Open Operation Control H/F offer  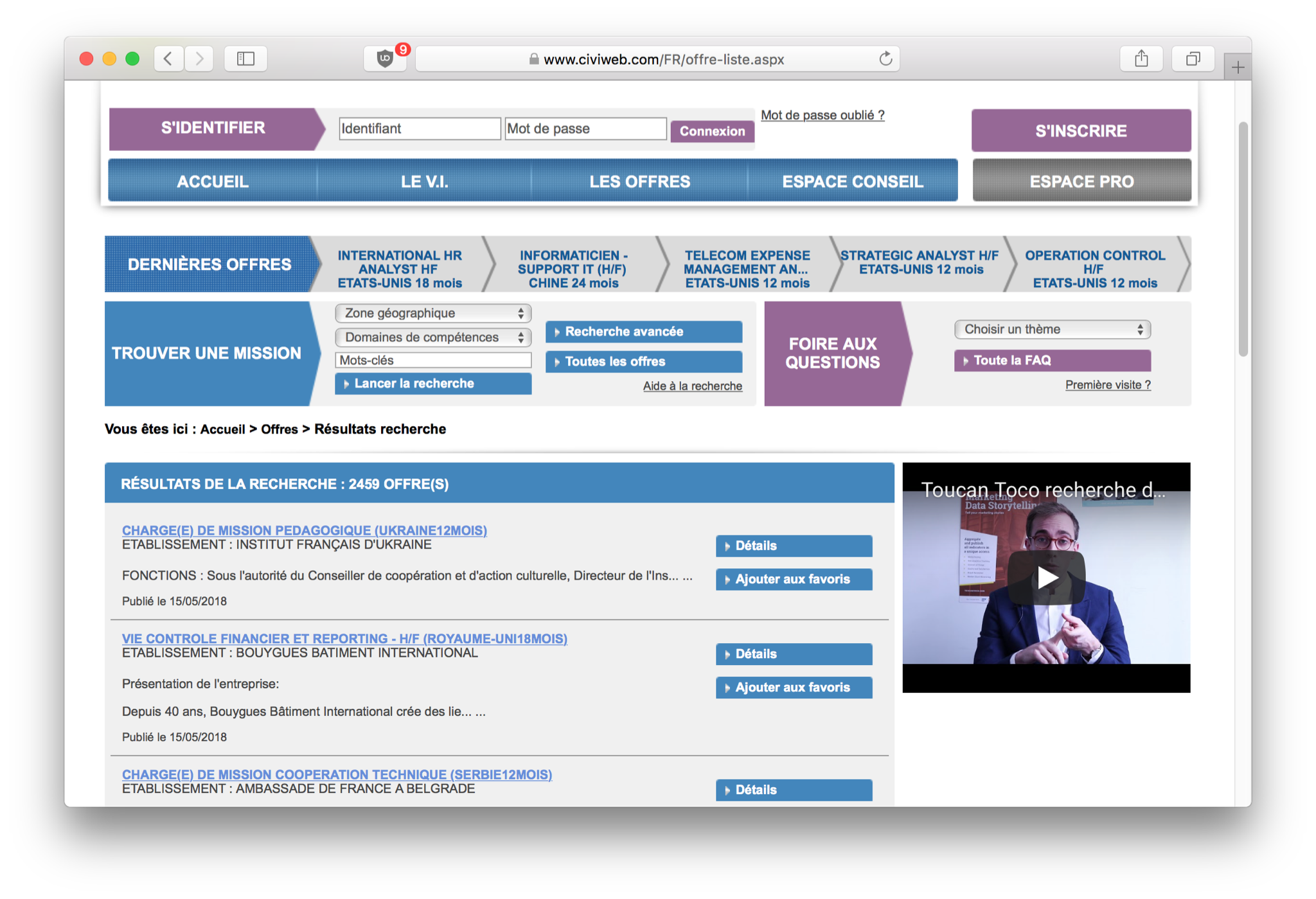[1094, 269]
